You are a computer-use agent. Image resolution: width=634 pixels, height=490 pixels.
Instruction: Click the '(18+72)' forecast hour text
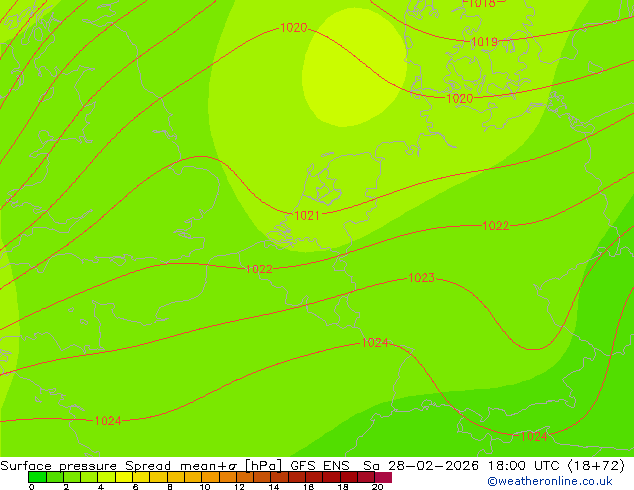pos(596,466)
